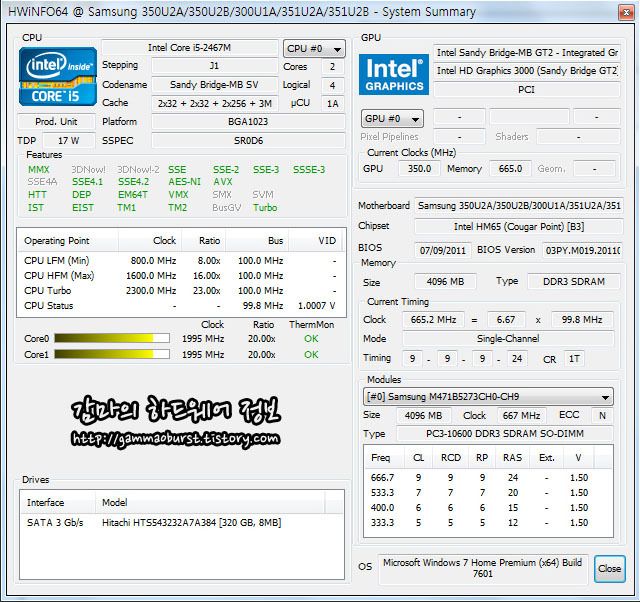This screenshot has height=602, width=640.
Task: Click the module clock 667 MHz field
Action: pos(521,415)
